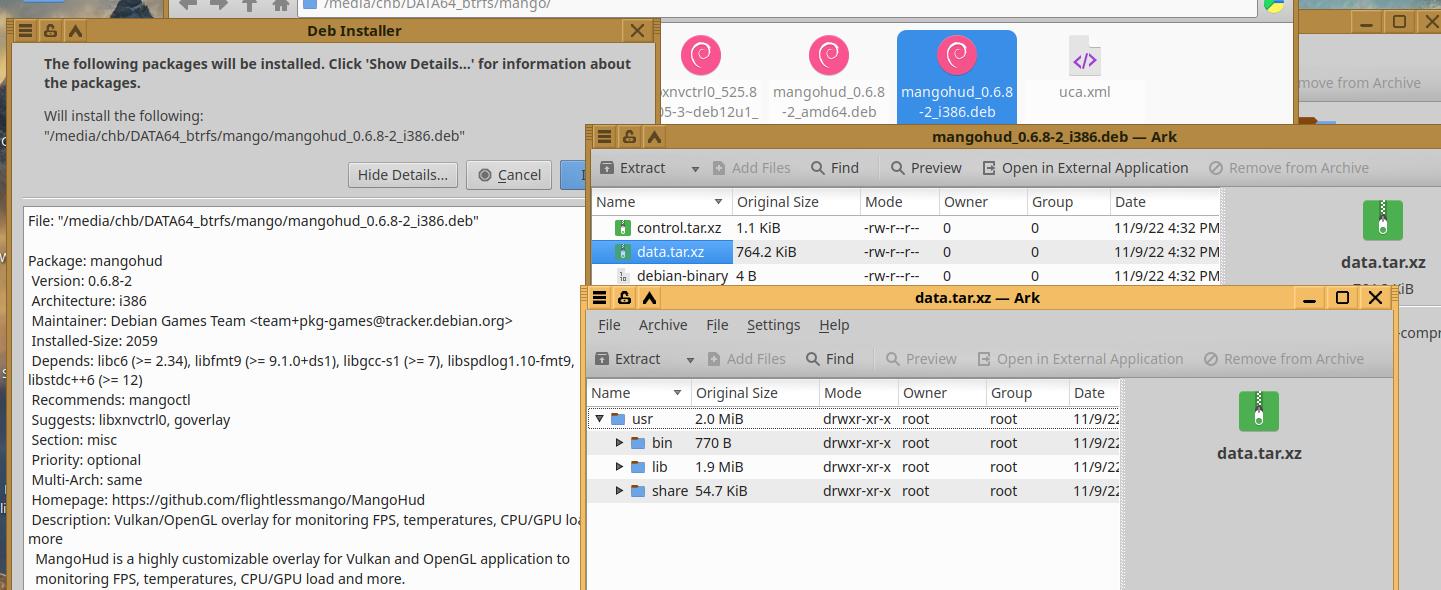Click Remove from Archive in mangohud_0.6.8-2_i386.deb Ark toolbar
This screenshot has height=590, width=1441.
[1289, 168]
